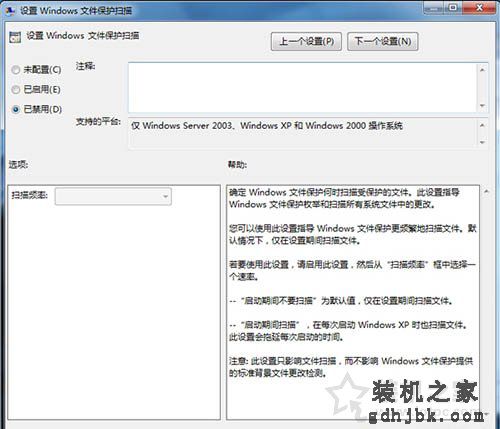Click the title bar window icon

pyautogui.click(x=10, y=11)
